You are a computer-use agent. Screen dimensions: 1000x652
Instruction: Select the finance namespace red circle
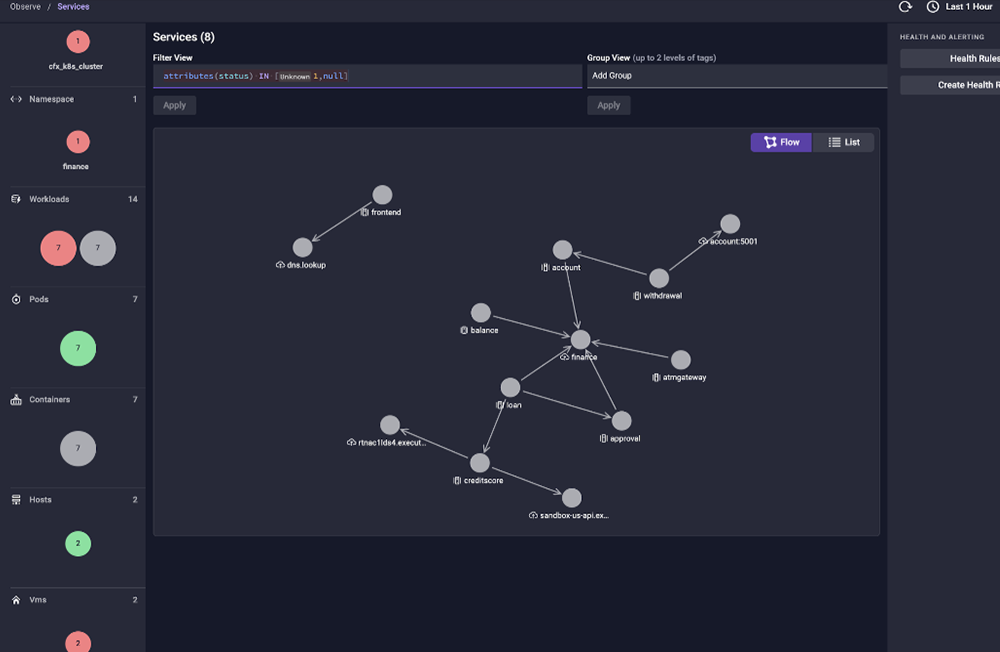coord(78,142)
